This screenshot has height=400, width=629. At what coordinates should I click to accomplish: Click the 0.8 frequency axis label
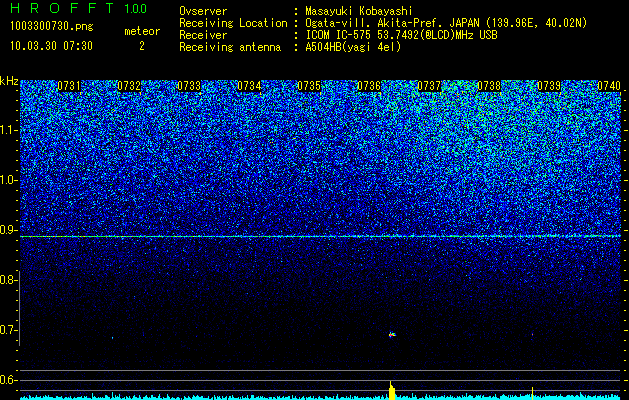pos(7,280)
